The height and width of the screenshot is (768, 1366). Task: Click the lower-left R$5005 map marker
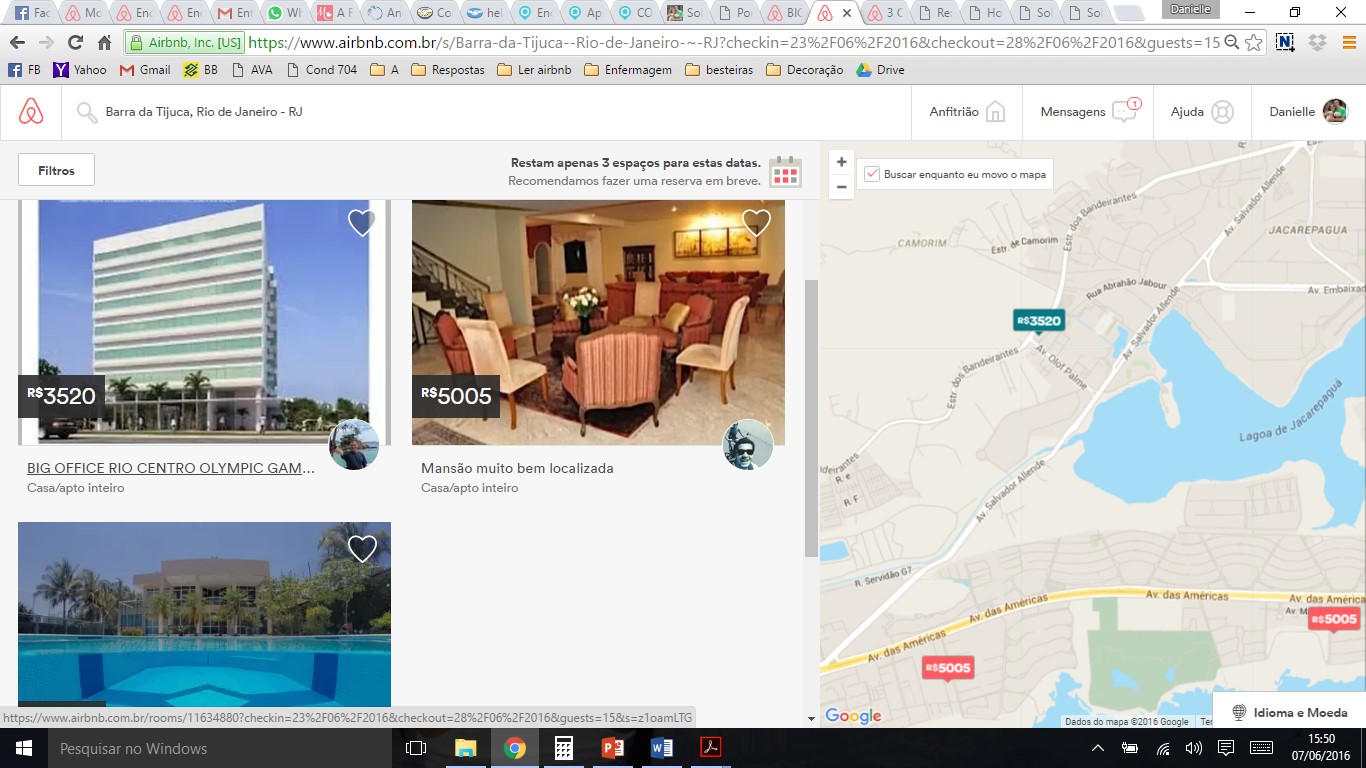947,668
